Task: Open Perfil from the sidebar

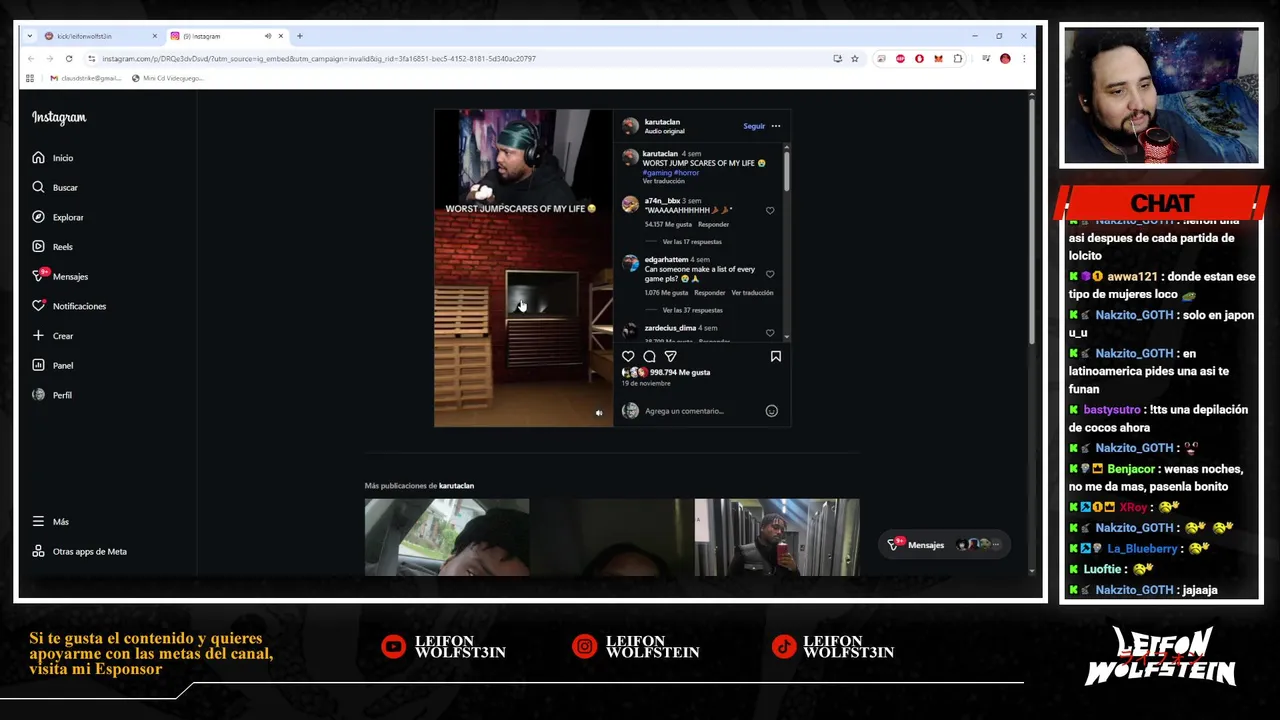Action: (52, 395)
